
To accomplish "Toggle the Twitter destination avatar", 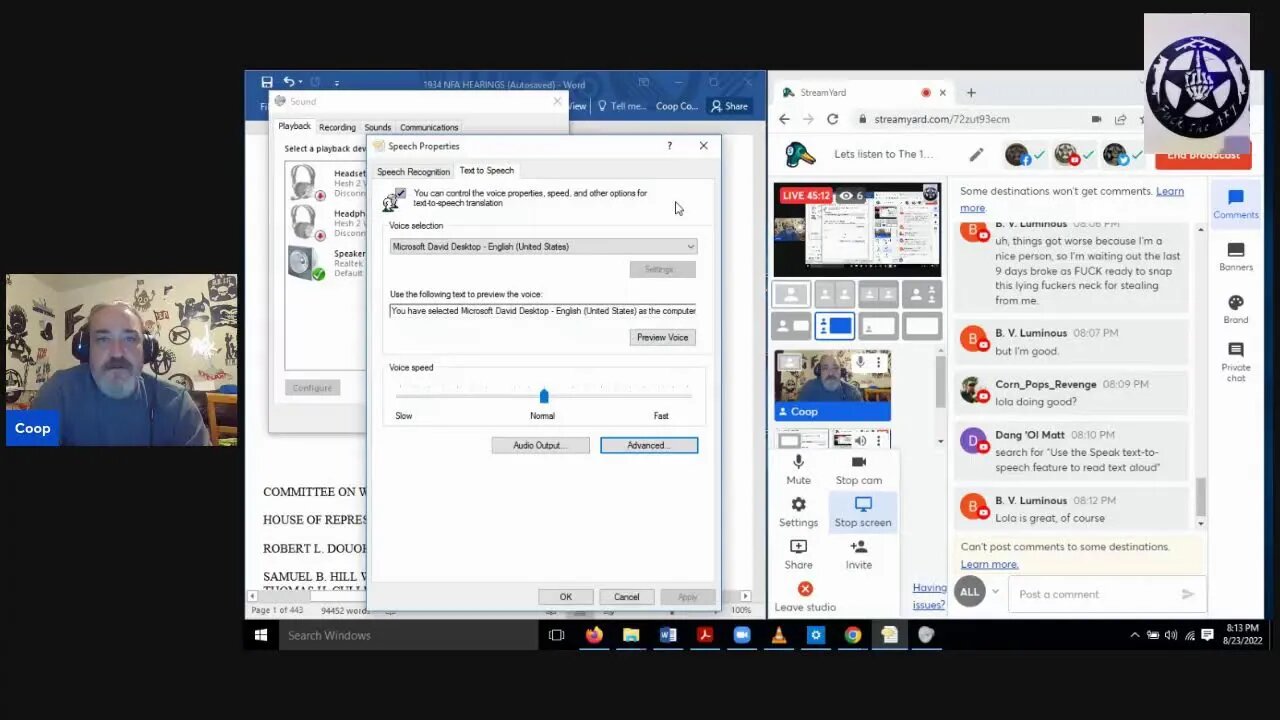I will coord(1116,155).
